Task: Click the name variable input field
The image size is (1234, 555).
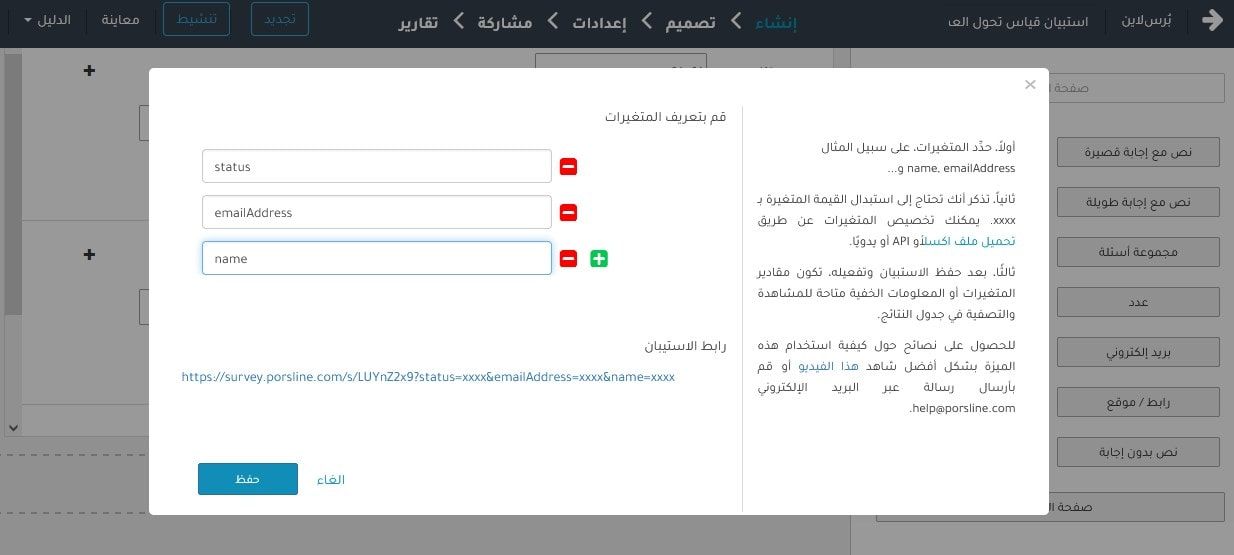Action: [x=377, y=258]
